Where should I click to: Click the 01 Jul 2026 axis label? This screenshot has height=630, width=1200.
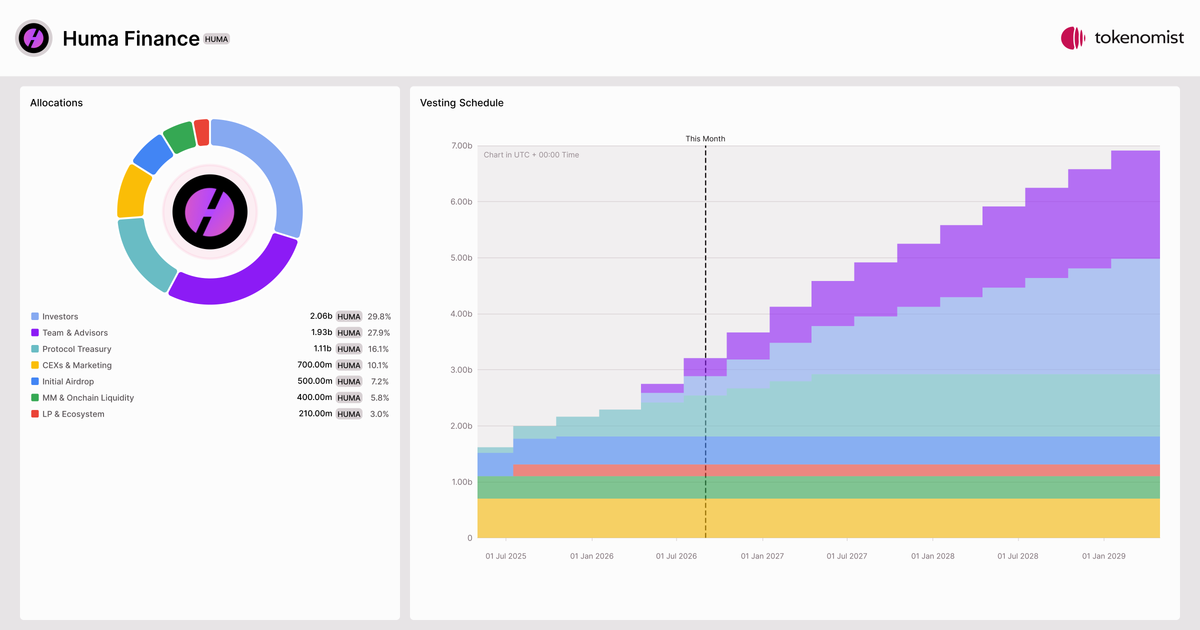[x=677, y=555]
